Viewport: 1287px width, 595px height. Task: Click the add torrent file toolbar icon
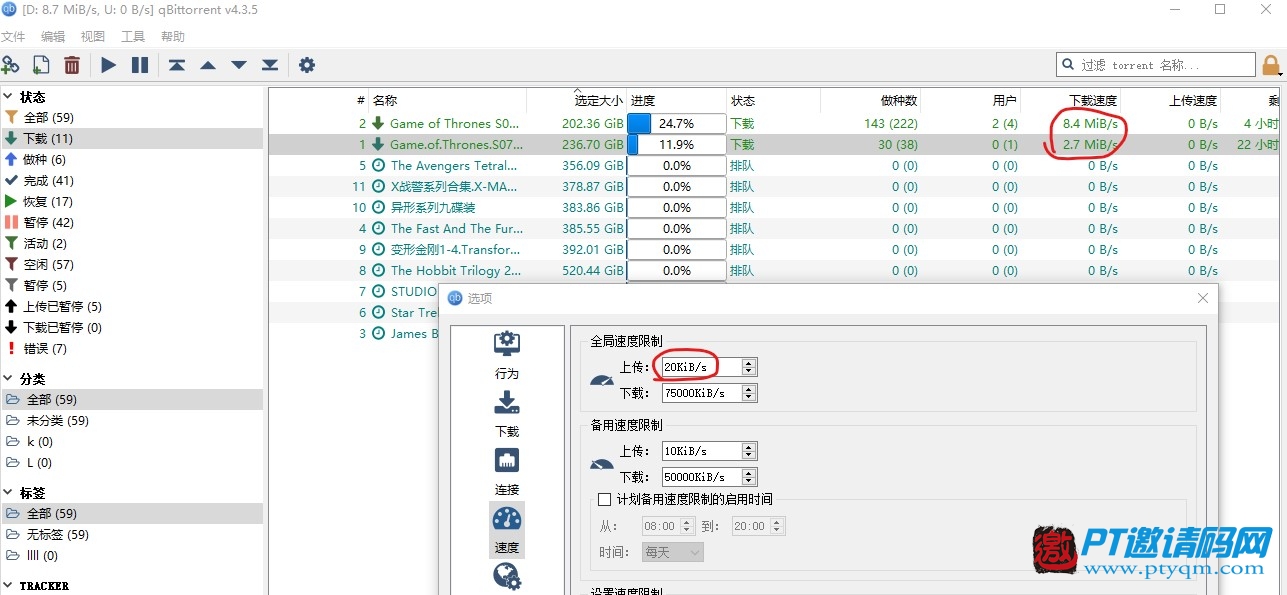[41, 65]
